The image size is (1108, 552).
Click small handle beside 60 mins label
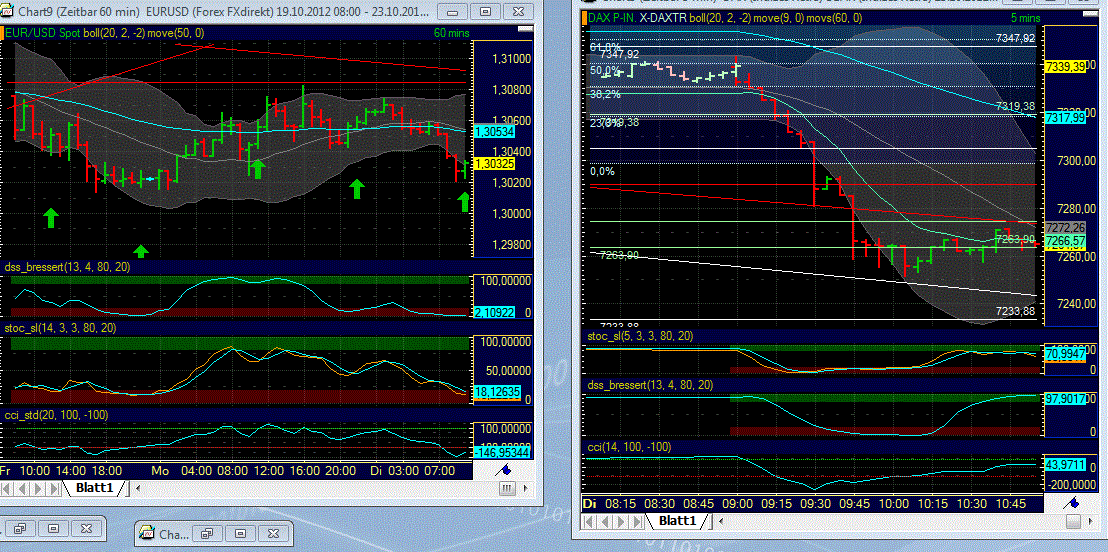click(x=525, y=30)
